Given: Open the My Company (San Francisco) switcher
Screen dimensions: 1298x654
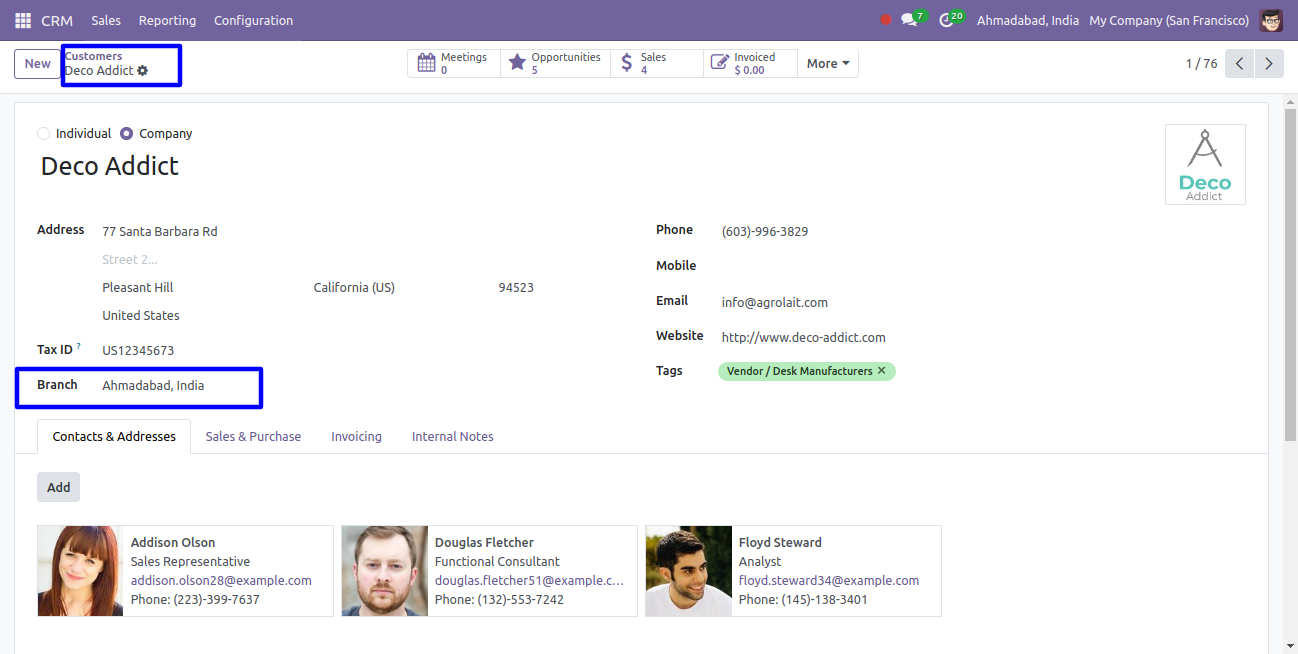Looking at the screenshot, I should coord(1168,20).
